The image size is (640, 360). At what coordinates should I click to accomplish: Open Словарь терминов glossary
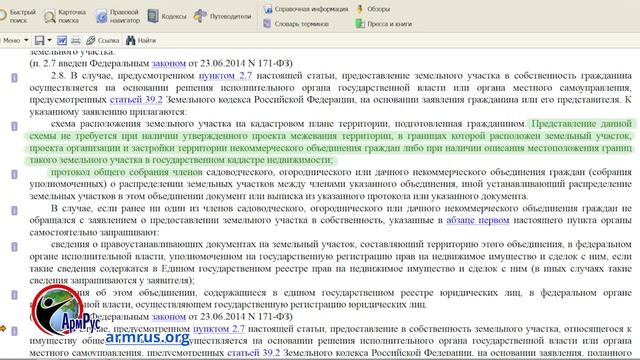(296, 24)
